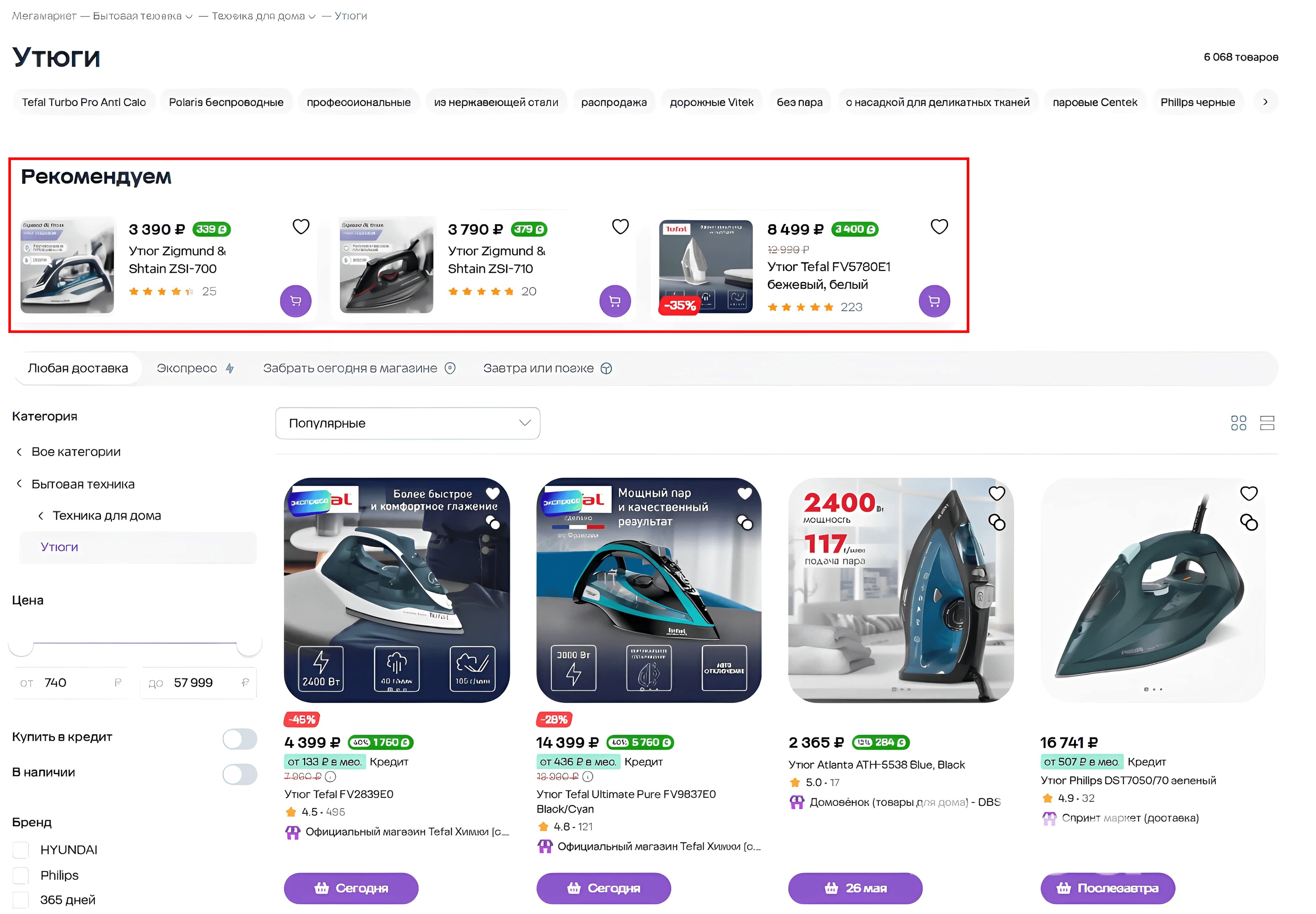
Task: Add Zigmund & Shtain ZSI-710 to cart
Action: point(615,301)
